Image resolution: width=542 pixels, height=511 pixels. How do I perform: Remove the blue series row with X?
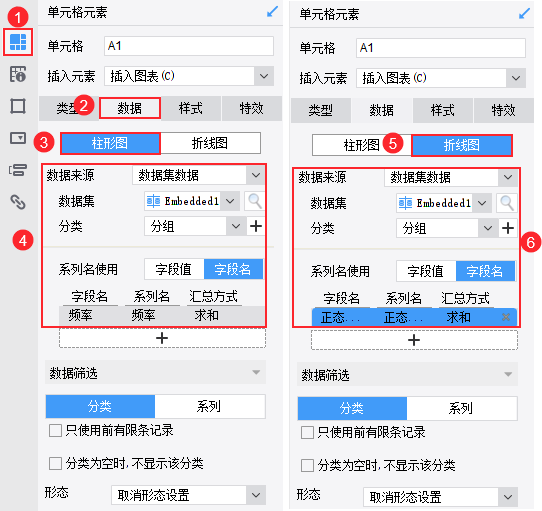click(x=506, y=317)
